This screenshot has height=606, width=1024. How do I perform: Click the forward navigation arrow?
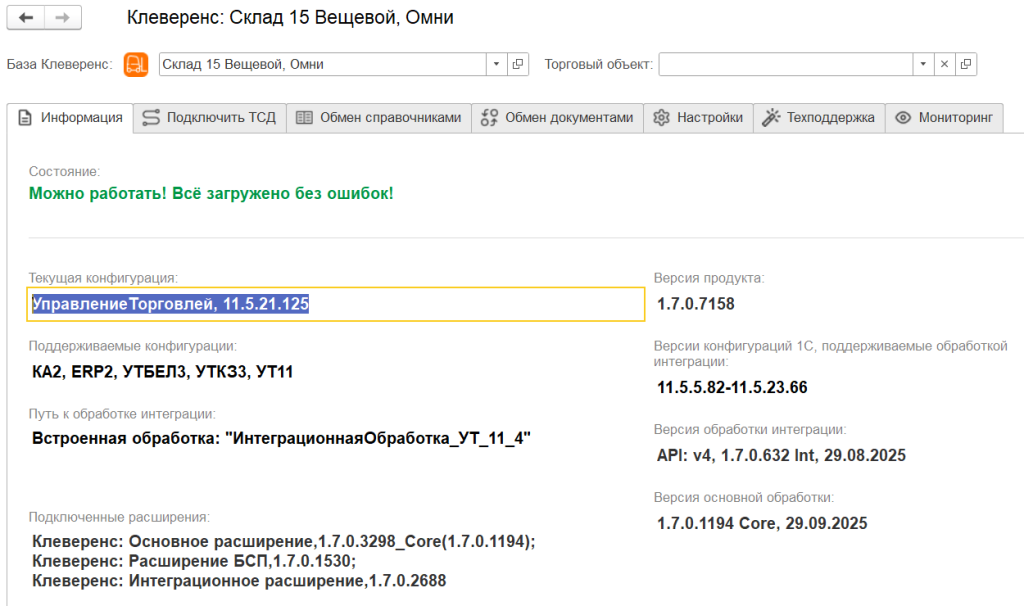click(x=63, y=19)
